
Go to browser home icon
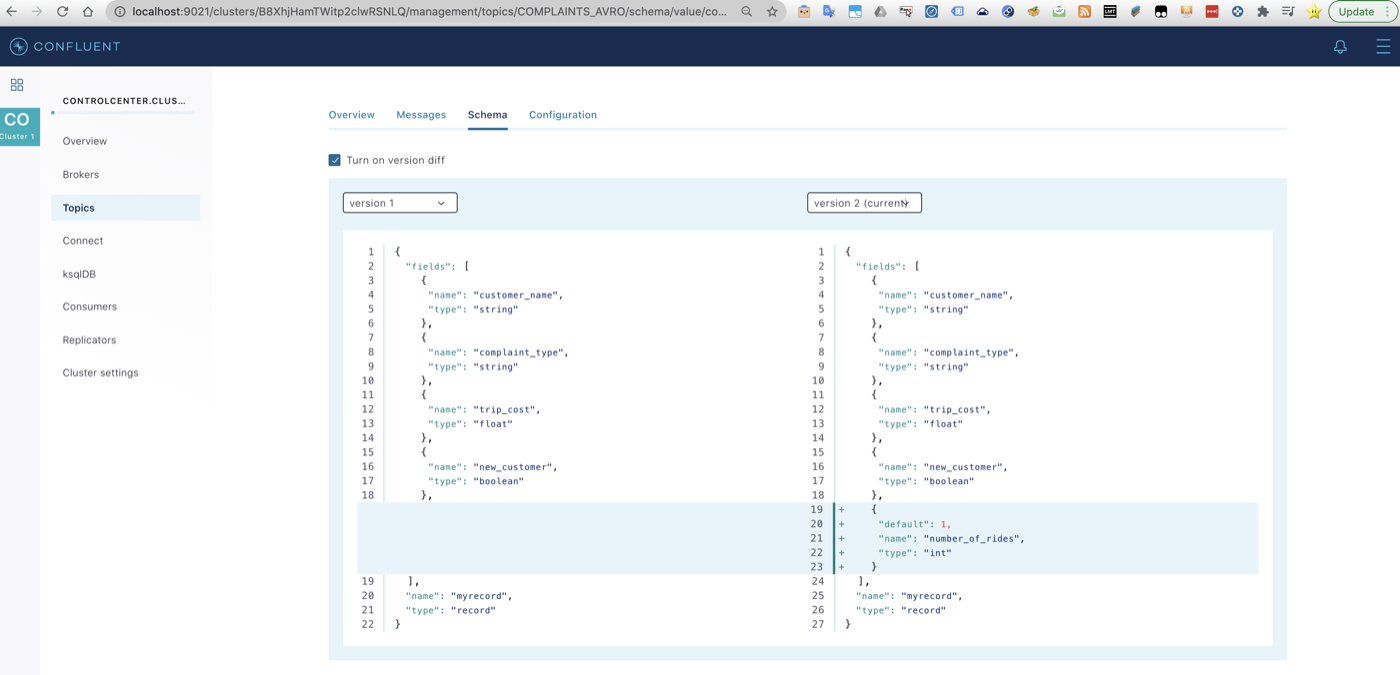pyautogui.click(x=88, y=12)
